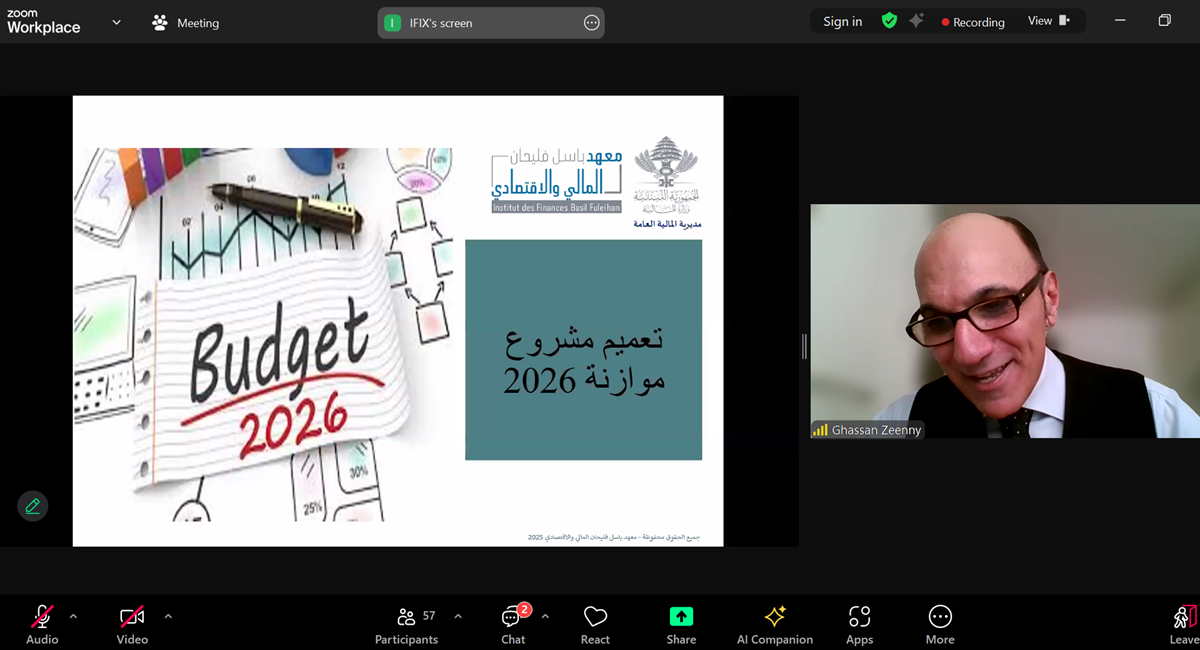Expand the caret beside Participants count
The width and height of the screenshot is (1200, 650).
coord(458,616)
